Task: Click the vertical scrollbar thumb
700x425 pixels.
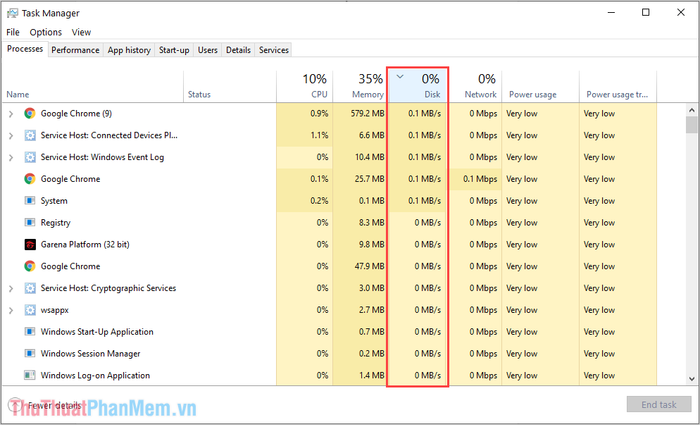Action: point(692,125)
